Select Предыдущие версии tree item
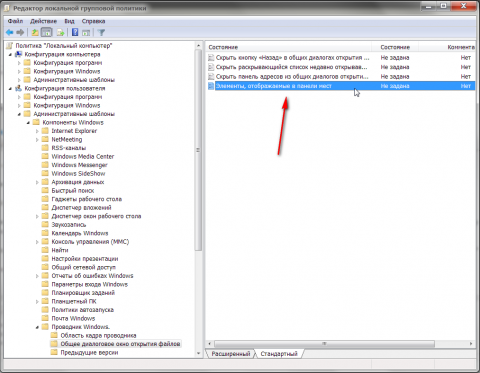Image resolution: width=480 pixels, height=373 pixels. (89, 352)
